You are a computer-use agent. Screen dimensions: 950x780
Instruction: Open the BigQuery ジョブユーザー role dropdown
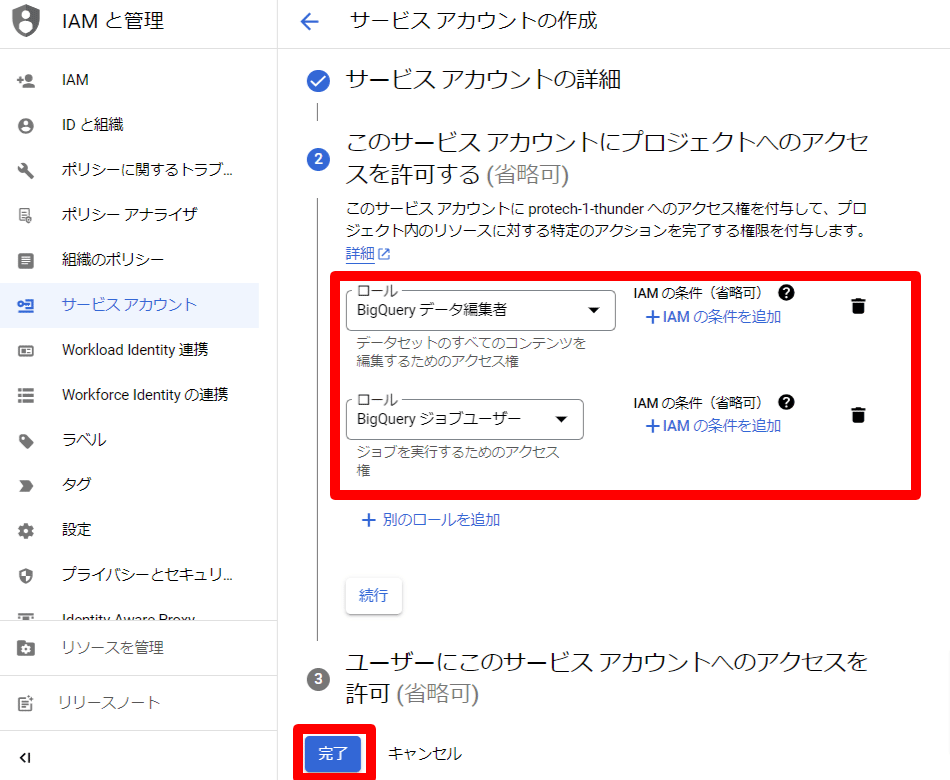pos(465,419)
